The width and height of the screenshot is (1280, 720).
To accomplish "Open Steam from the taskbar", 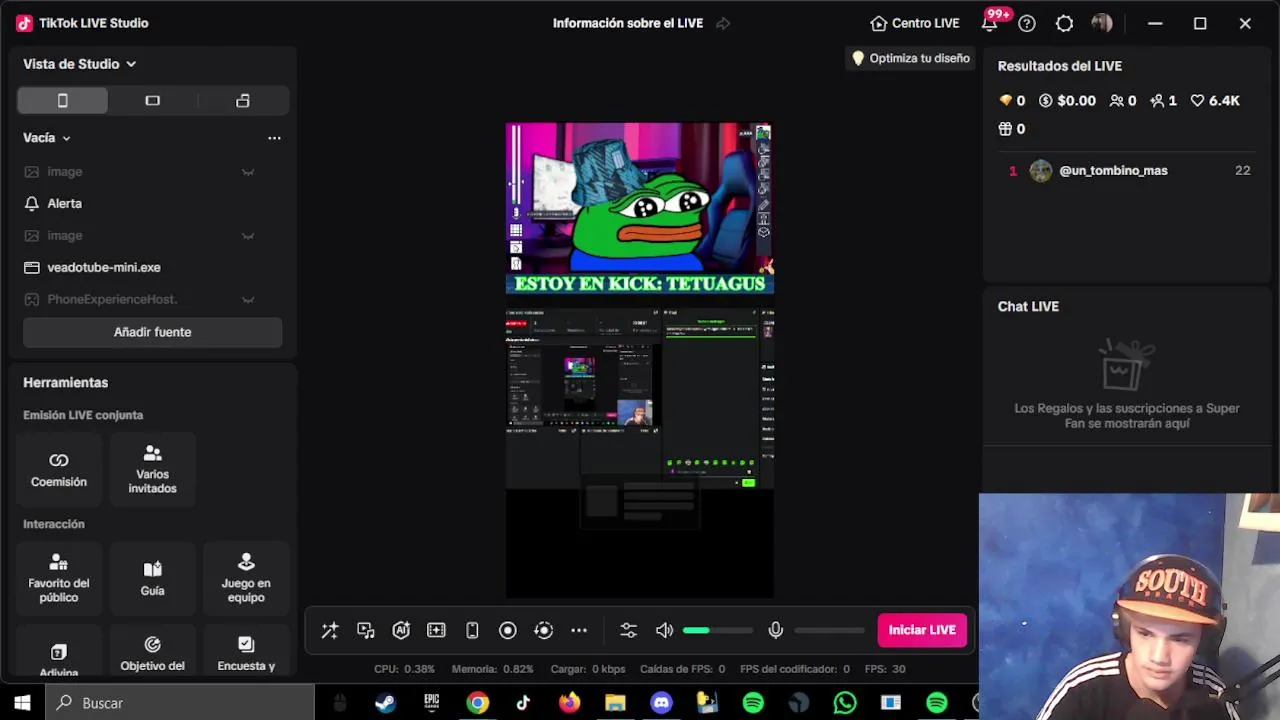I will pos(385,703).
